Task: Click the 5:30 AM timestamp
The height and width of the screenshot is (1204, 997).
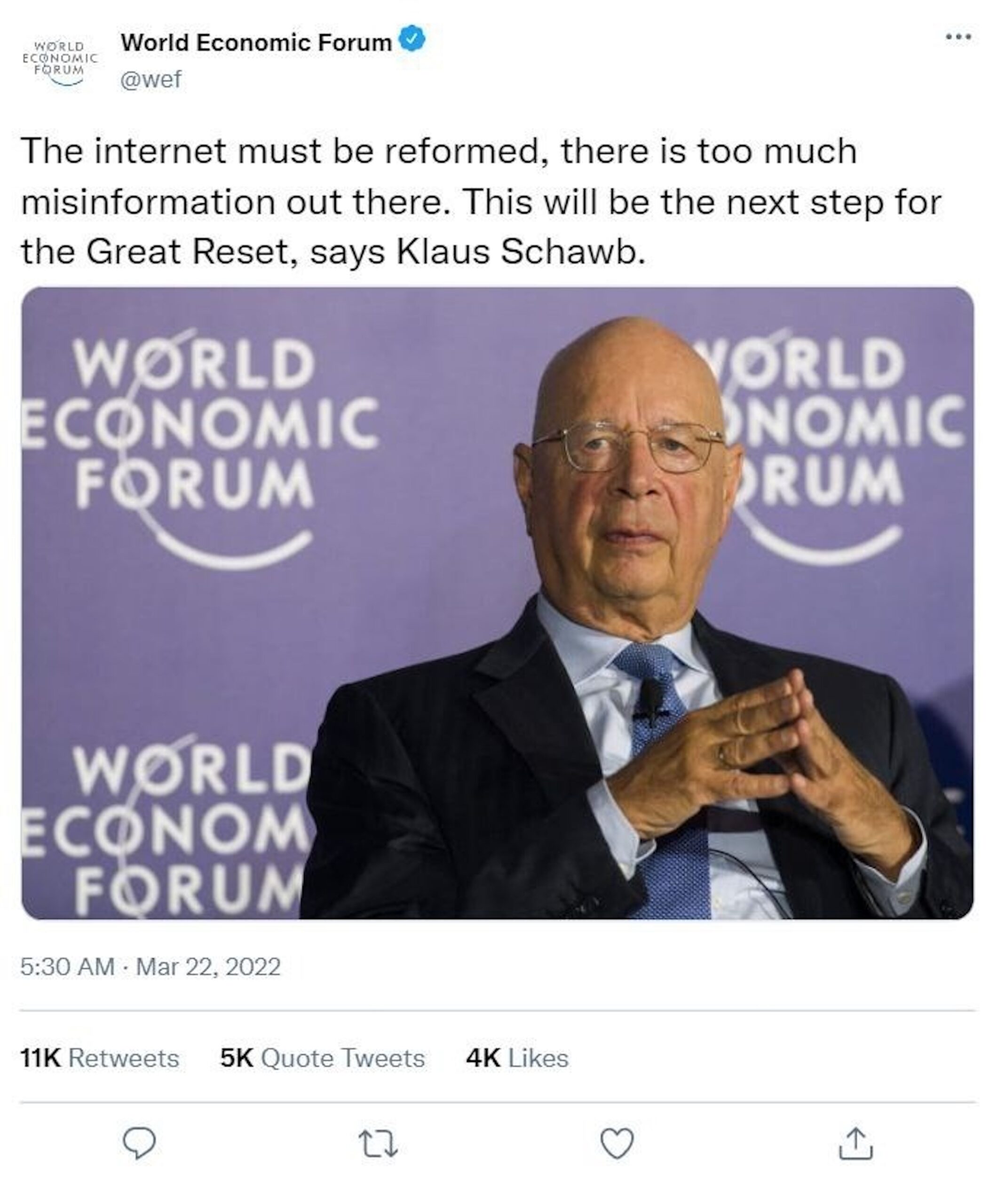Action: (68, 966)
